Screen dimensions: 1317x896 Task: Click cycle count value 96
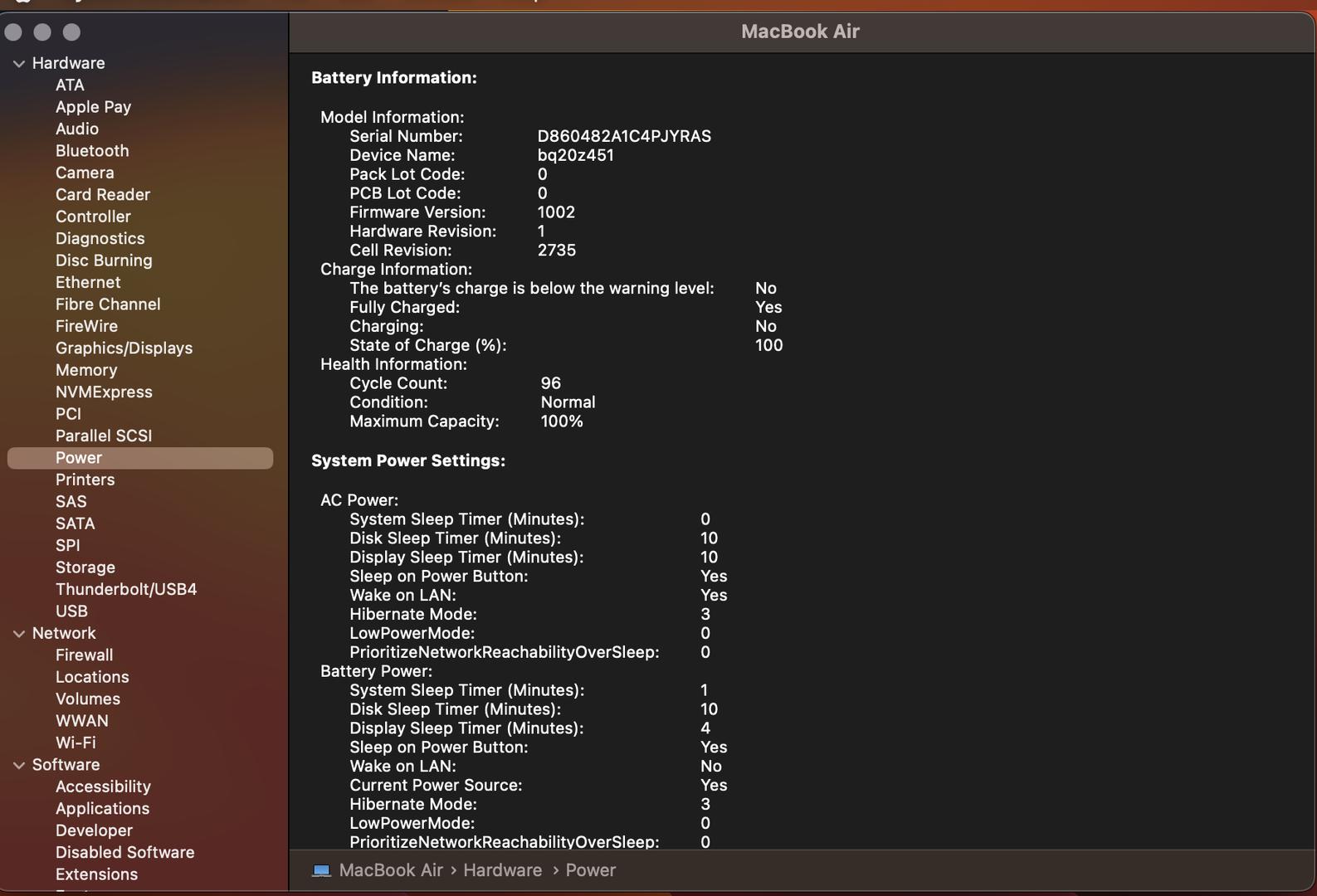tap(550, 383)
